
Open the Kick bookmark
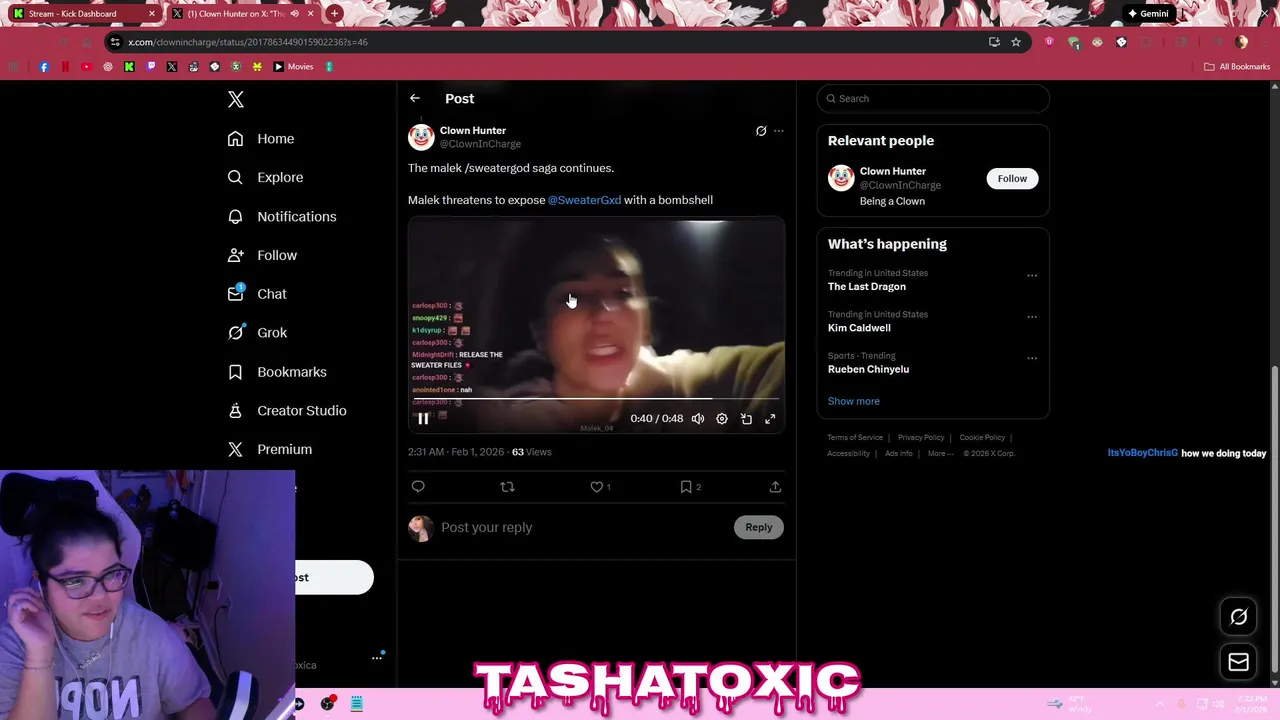129,67
